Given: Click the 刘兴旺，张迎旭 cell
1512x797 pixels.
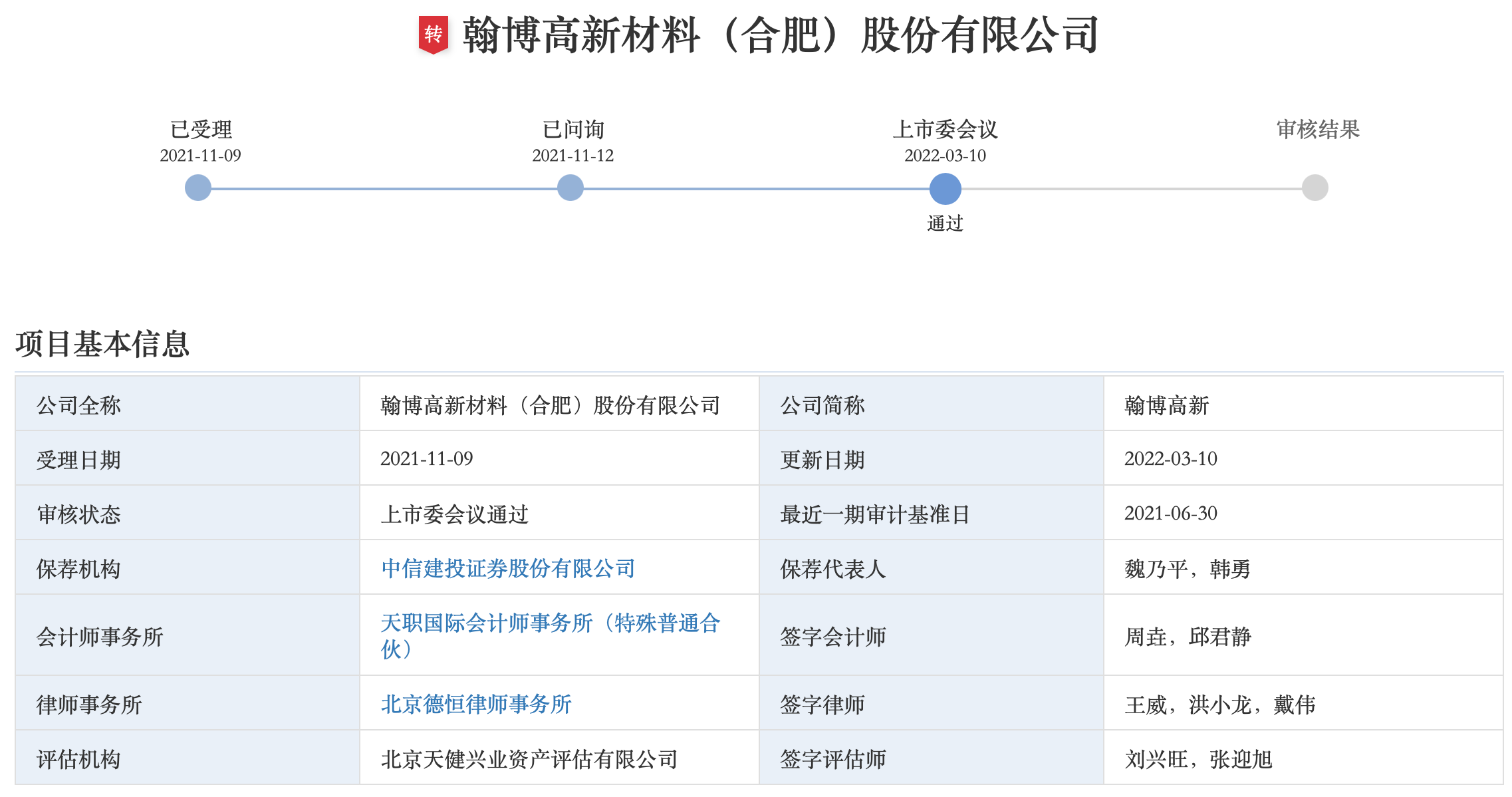Looking at the screenshot, I should (1303, 758).
